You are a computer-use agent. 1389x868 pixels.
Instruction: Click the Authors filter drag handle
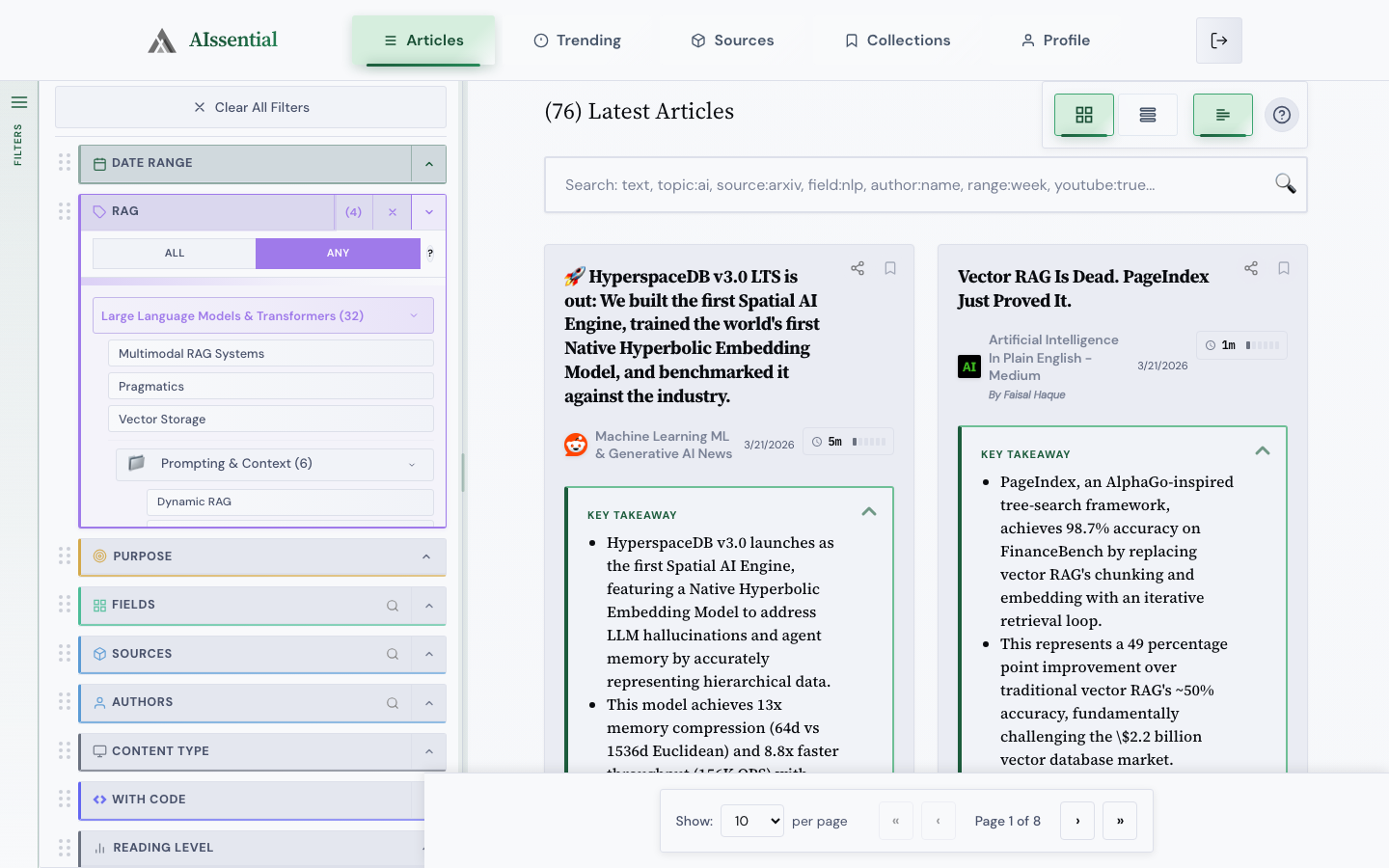[x=65, y=701]
